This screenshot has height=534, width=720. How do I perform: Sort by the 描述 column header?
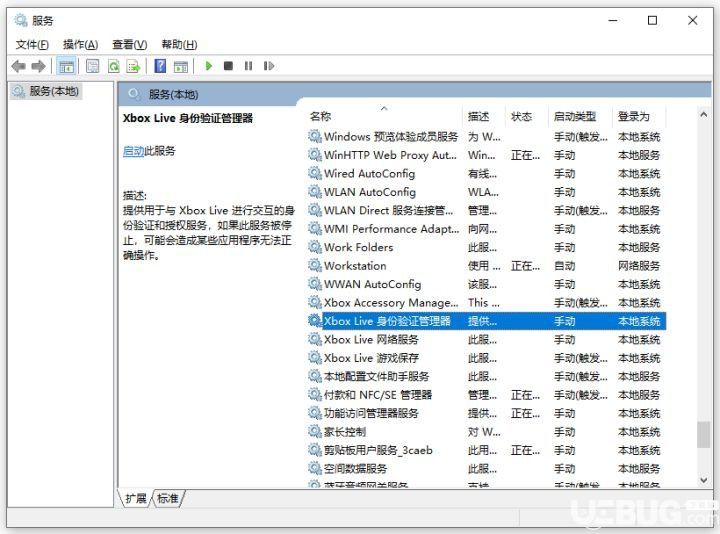(478, 117)
